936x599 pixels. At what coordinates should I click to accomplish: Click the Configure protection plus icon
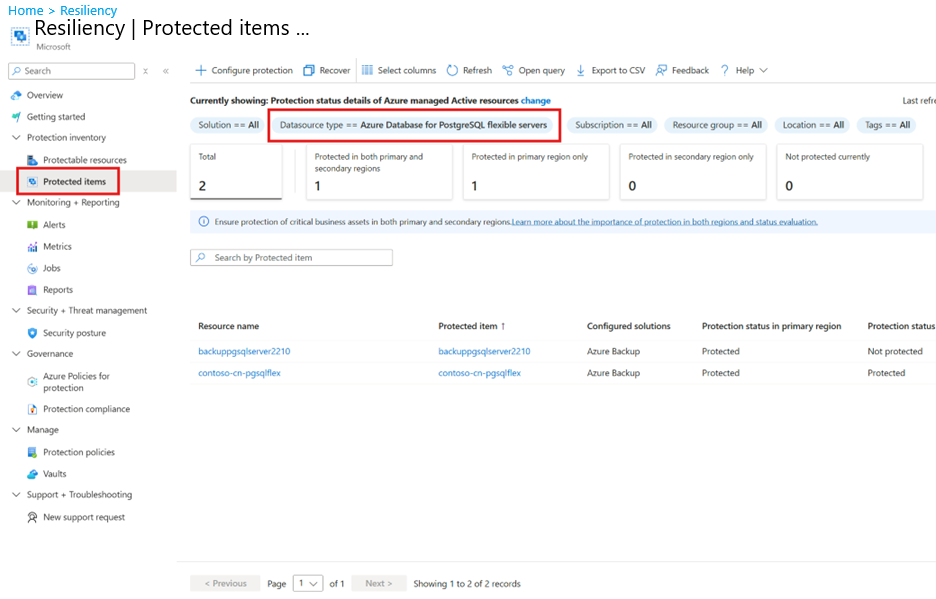(x=201, y=71)
